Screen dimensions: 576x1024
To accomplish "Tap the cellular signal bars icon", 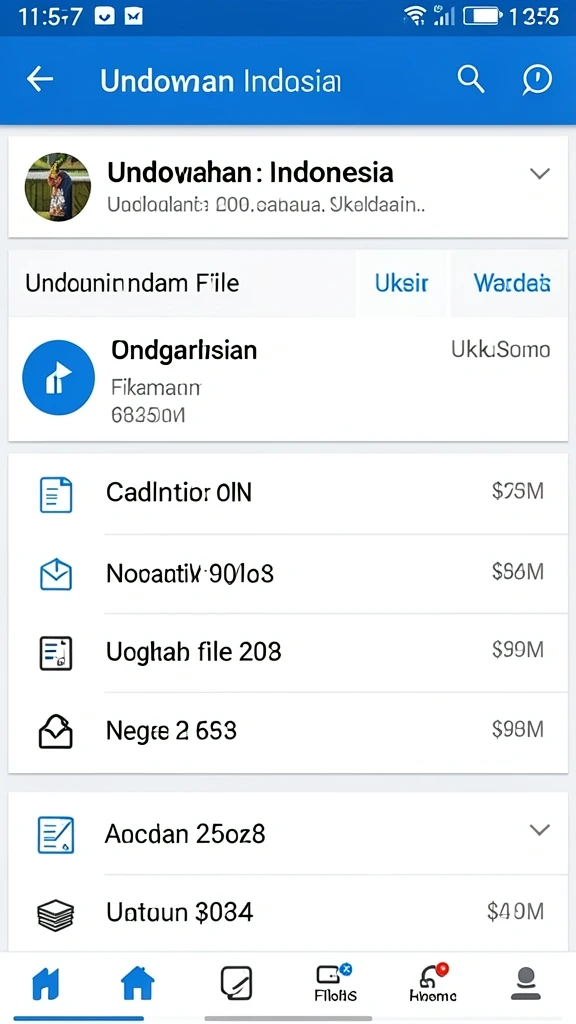I will pyautogui.click(x=444, y=16).
